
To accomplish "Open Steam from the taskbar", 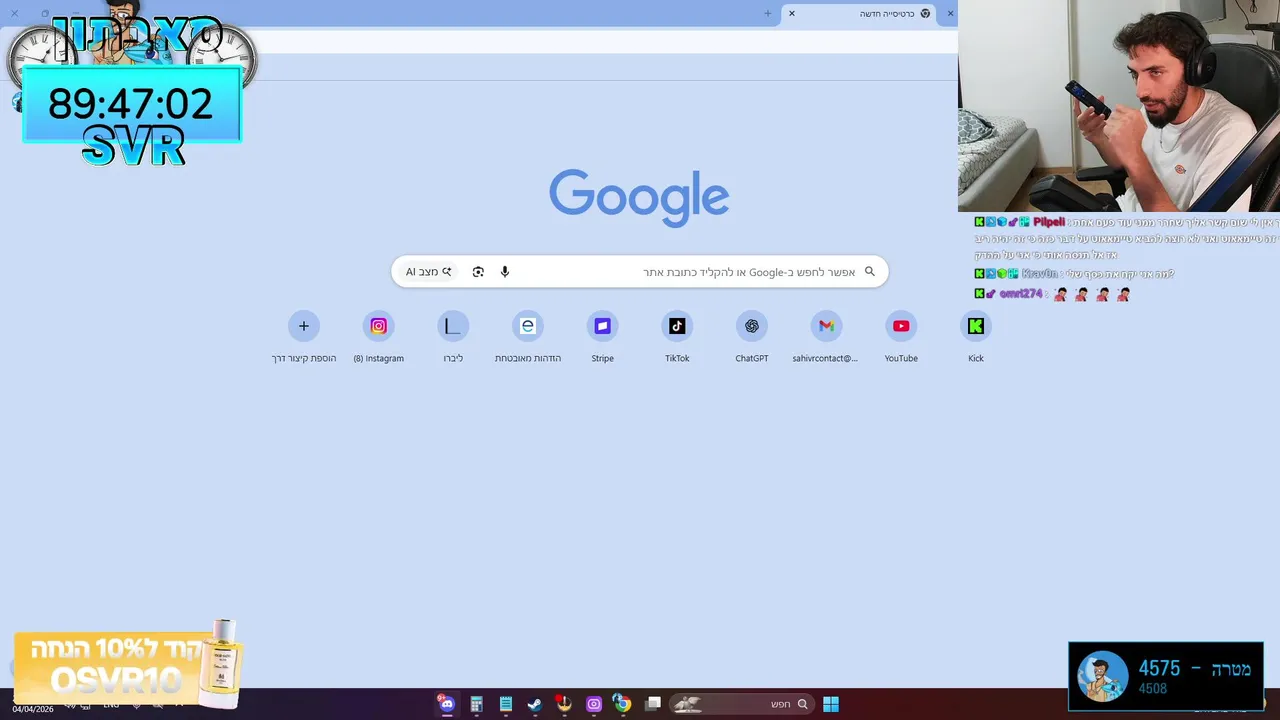I will coord(535,704).
